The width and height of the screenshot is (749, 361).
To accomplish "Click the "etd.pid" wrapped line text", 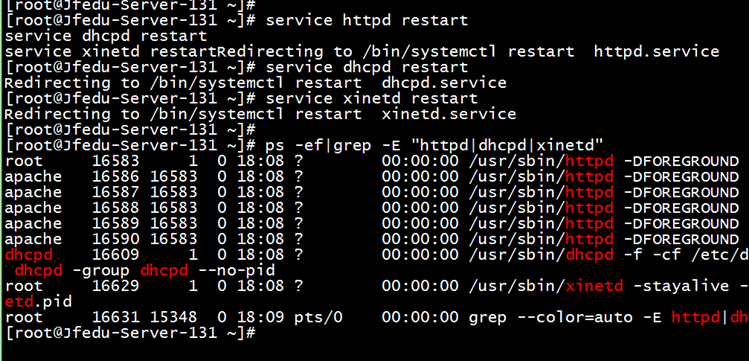I will [38, 302].
